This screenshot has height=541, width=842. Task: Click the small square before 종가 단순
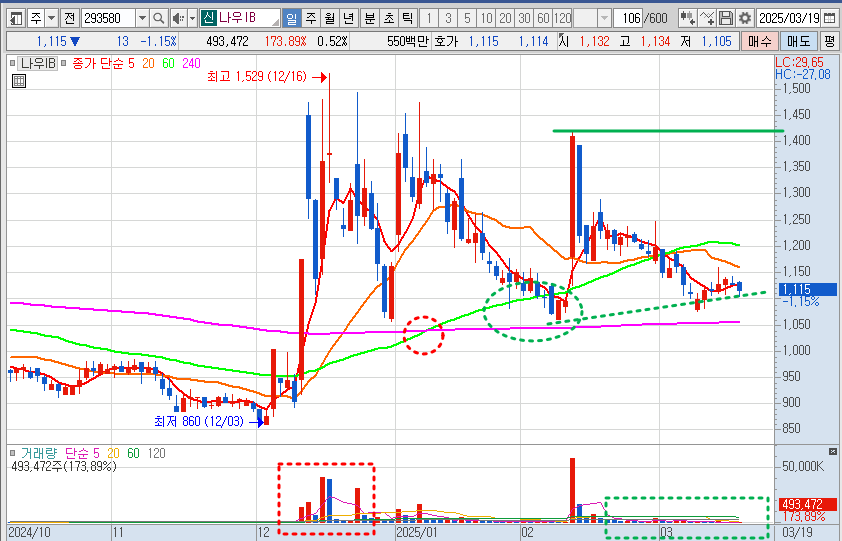tap(64, 63)
